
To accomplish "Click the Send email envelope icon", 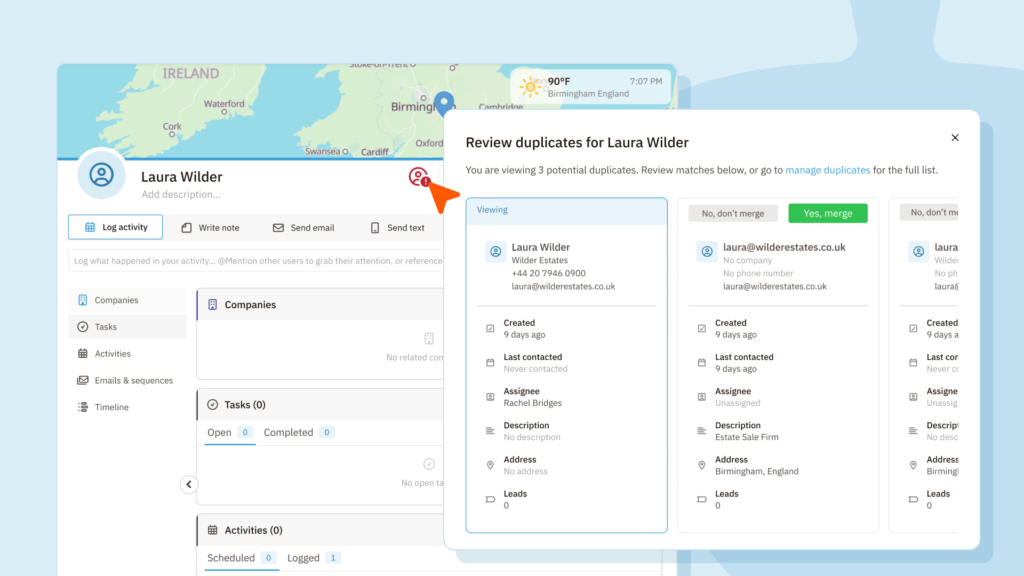I will tap(278, 228).
